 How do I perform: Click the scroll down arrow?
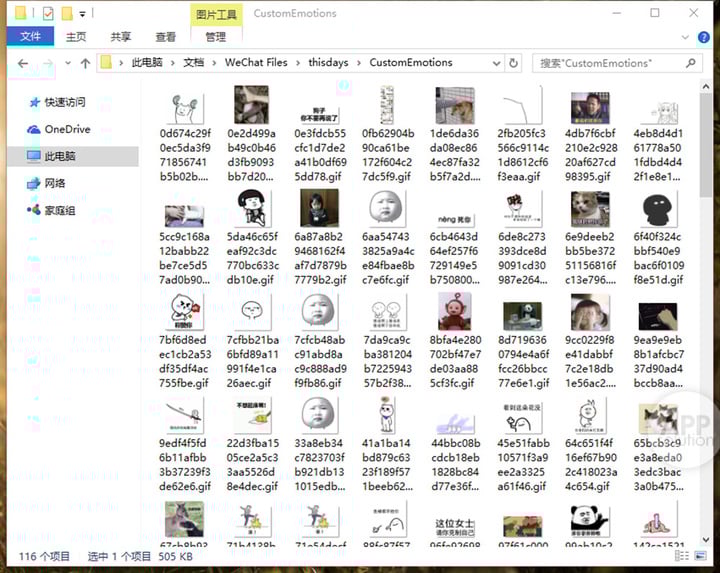[705, 540]
